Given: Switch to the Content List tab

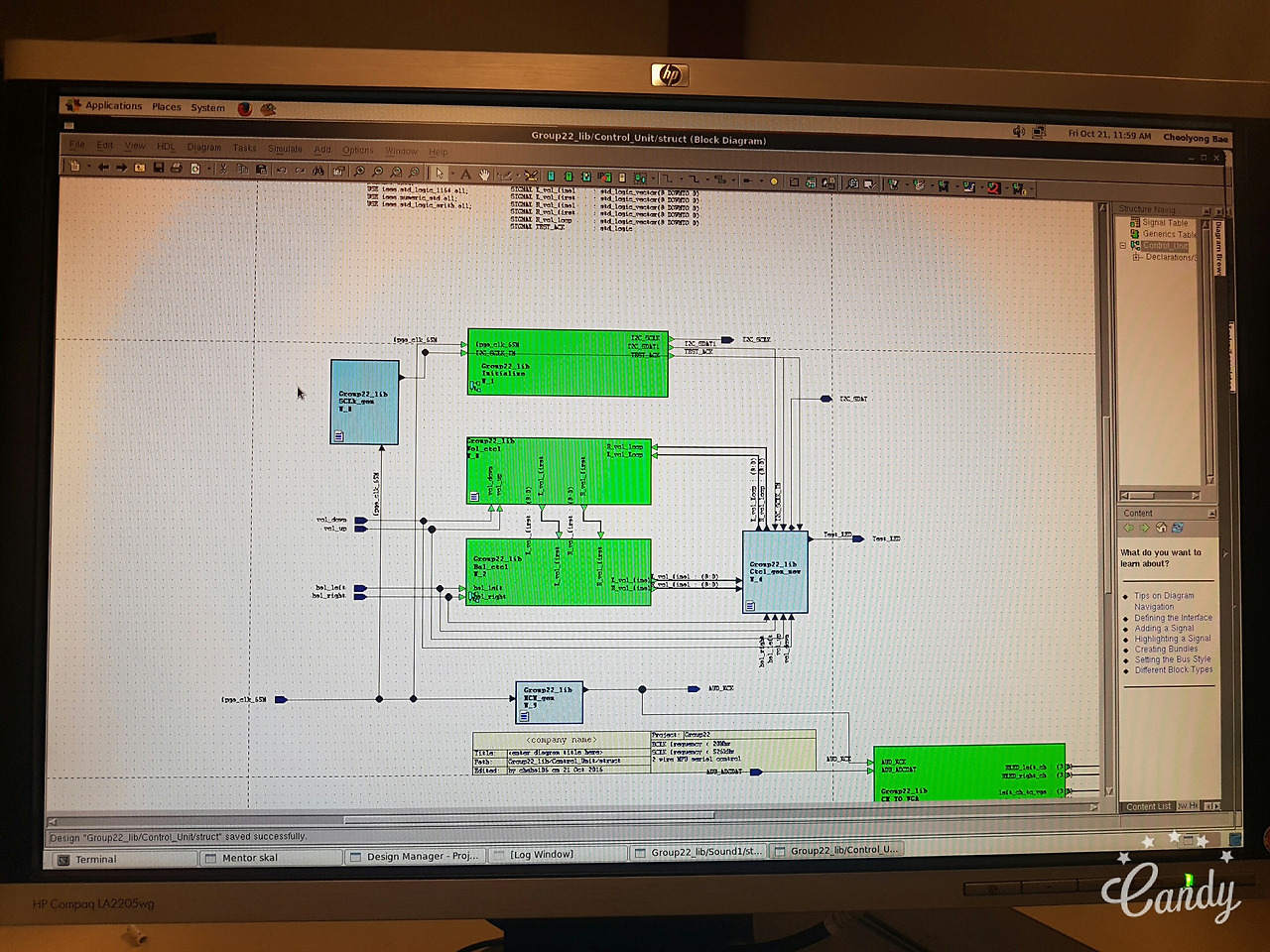Looking at the screenshot, I should (1148, 807).
